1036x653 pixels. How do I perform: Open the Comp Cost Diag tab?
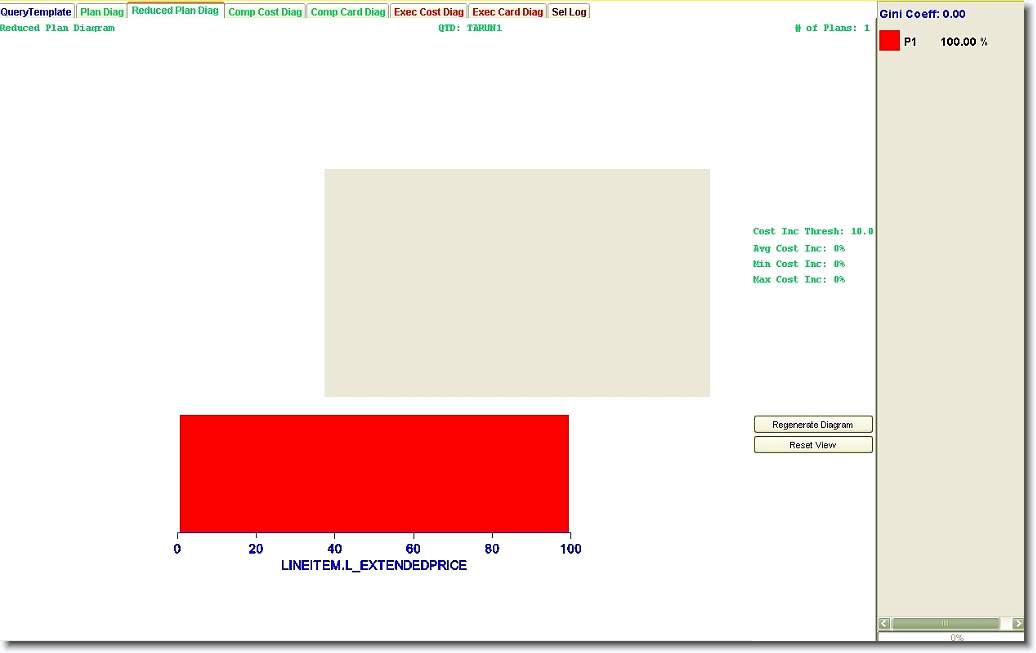coord(265,12)
